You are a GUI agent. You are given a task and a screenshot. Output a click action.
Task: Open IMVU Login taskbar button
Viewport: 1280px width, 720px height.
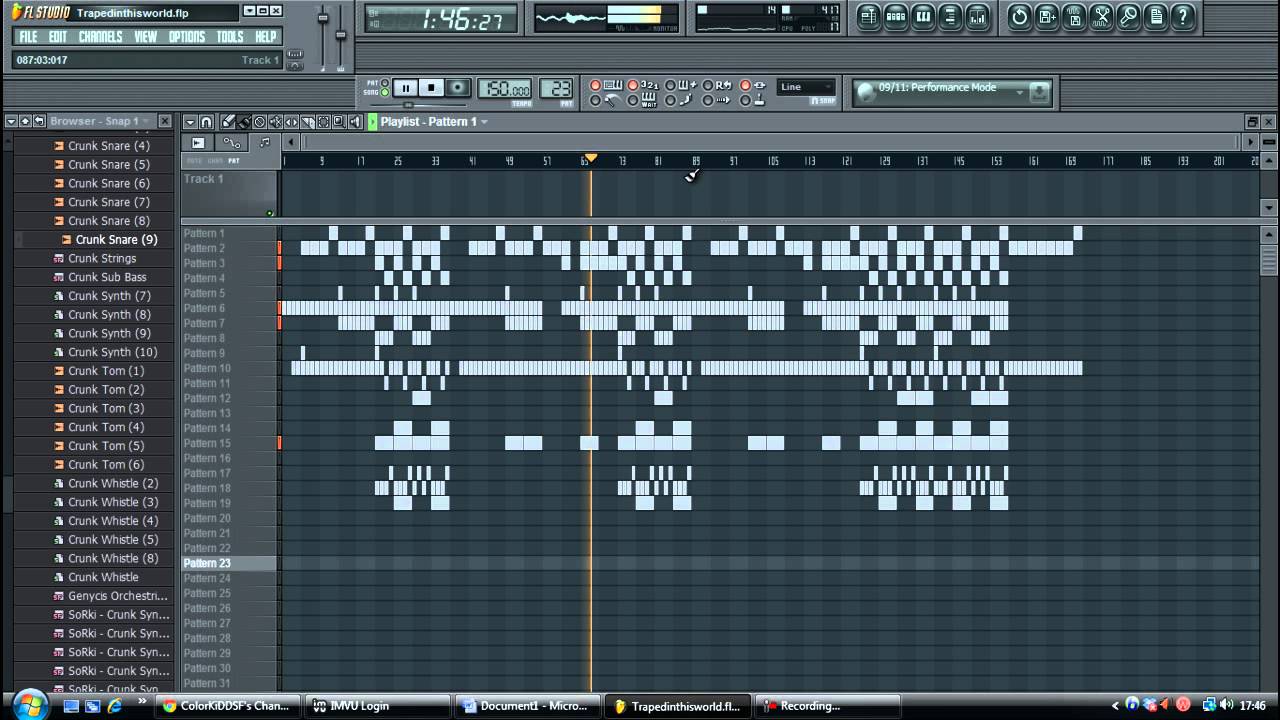pyautogui.click(x=378, y=706)
